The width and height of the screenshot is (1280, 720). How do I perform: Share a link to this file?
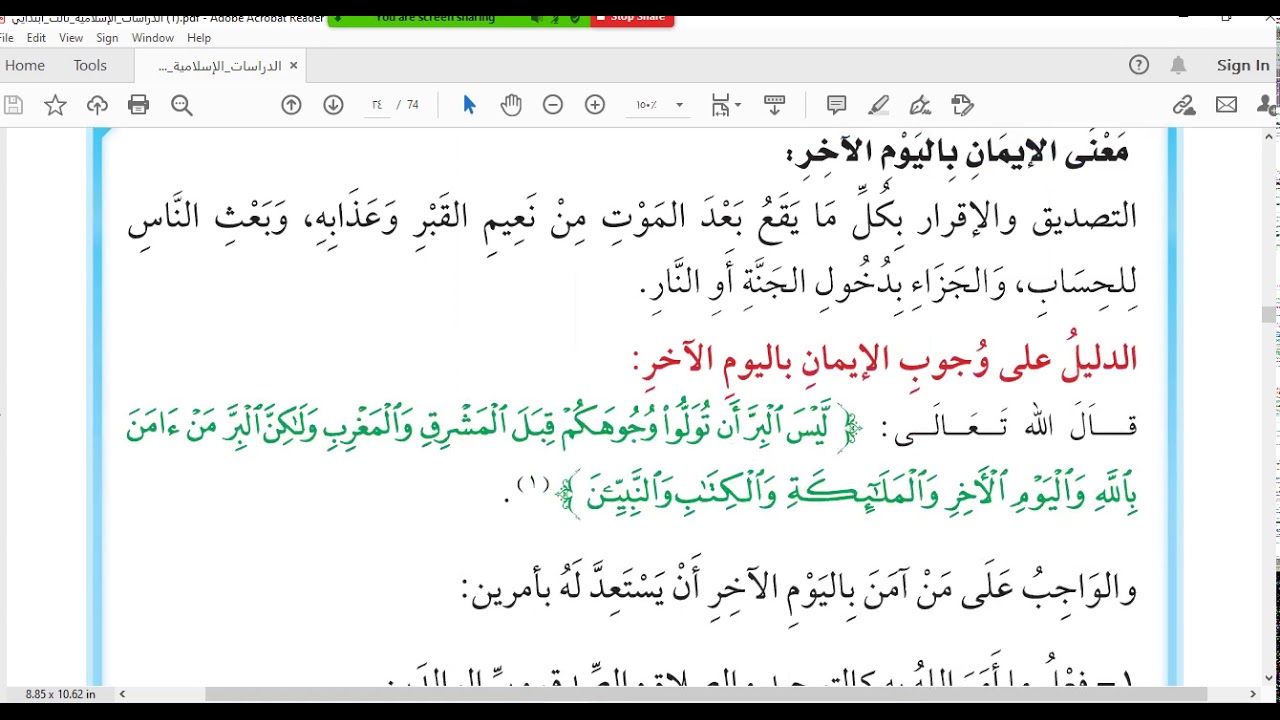(1184, 105)
